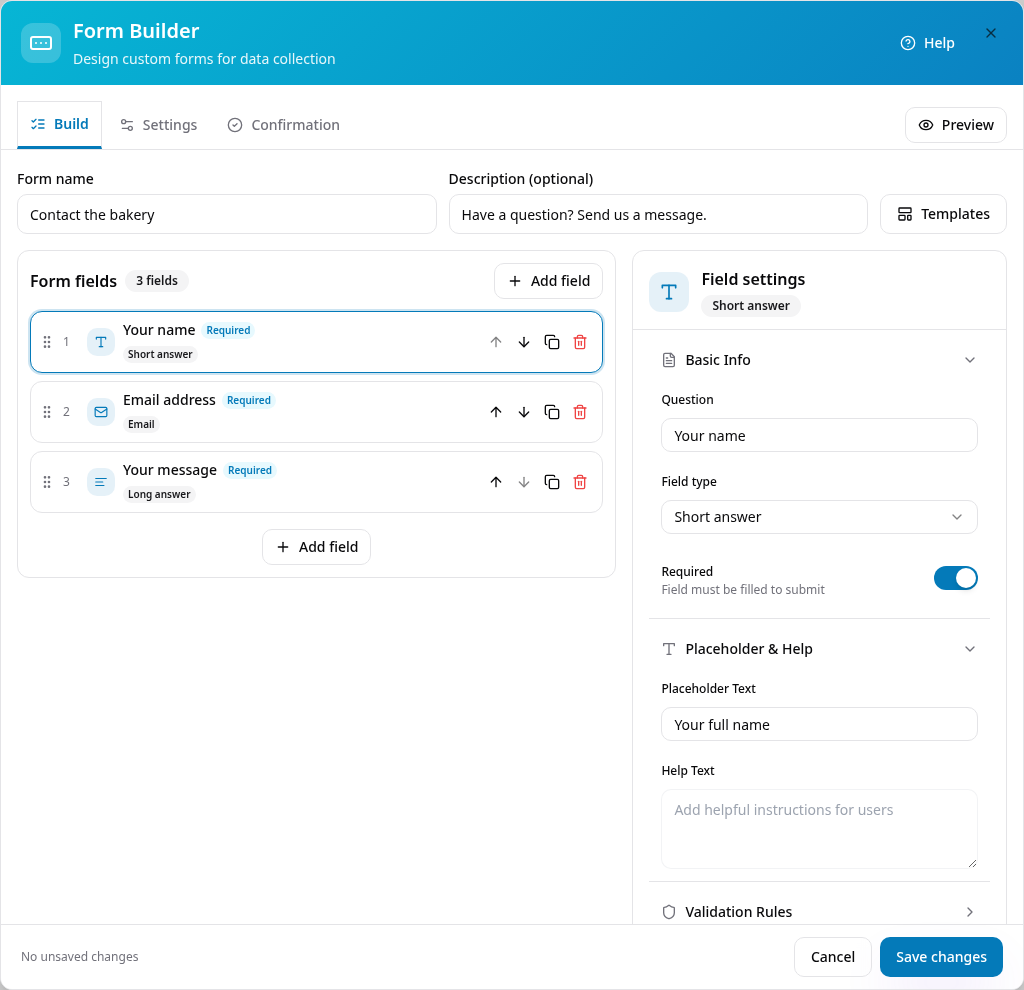The height and width of the screenshot is (990, 1024).
Task: Grab drag handle of 'Email address' row
Action: [x=47, y=412]
